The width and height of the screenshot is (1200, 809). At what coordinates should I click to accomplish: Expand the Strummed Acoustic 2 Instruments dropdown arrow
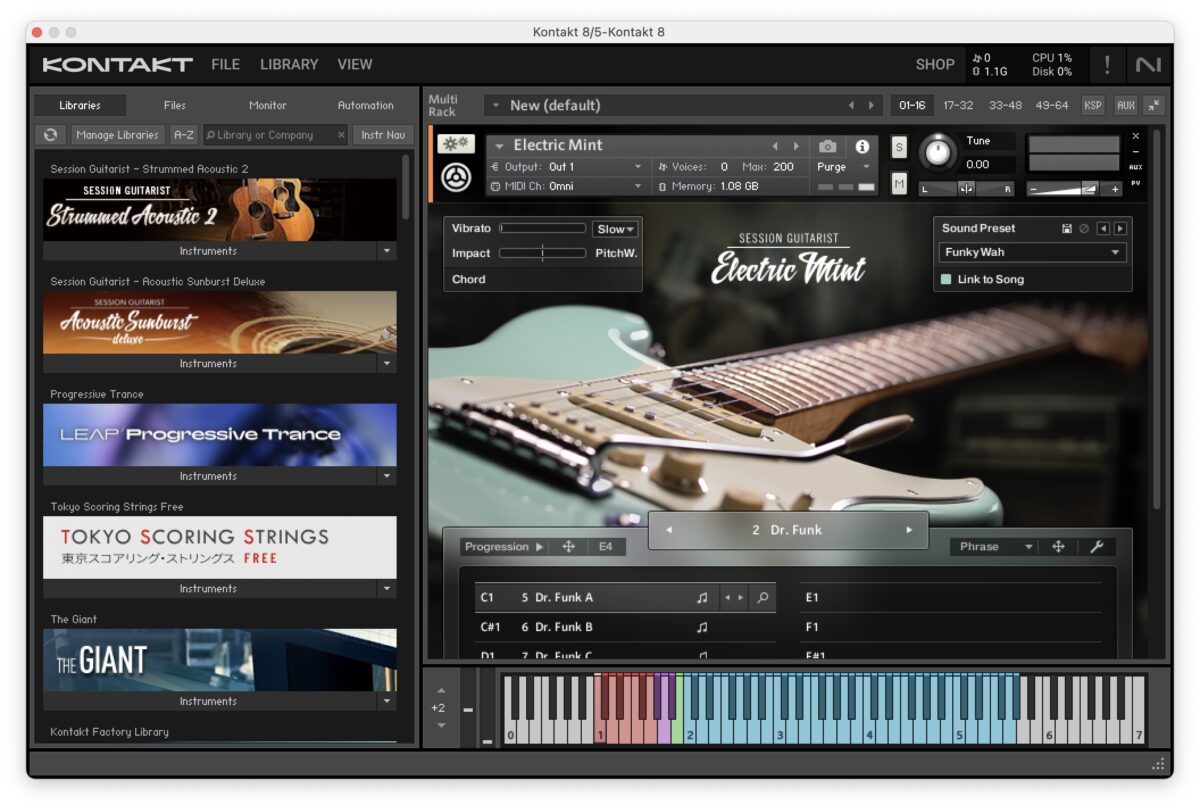388,252
